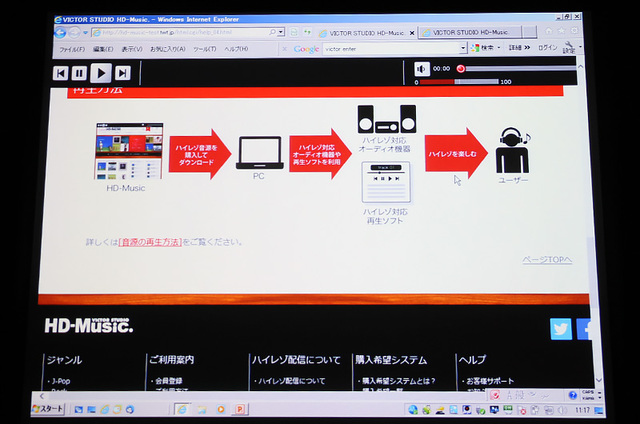The image size is (640, 424).
Task: Open the J-Pop genre link
Action: click(x=61, y=381)
